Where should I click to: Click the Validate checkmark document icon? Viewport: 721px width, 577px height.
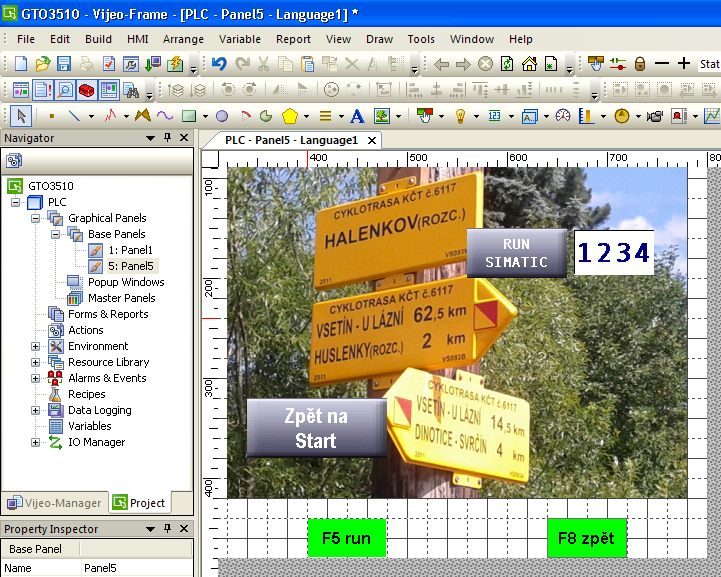tap(109, 63)
